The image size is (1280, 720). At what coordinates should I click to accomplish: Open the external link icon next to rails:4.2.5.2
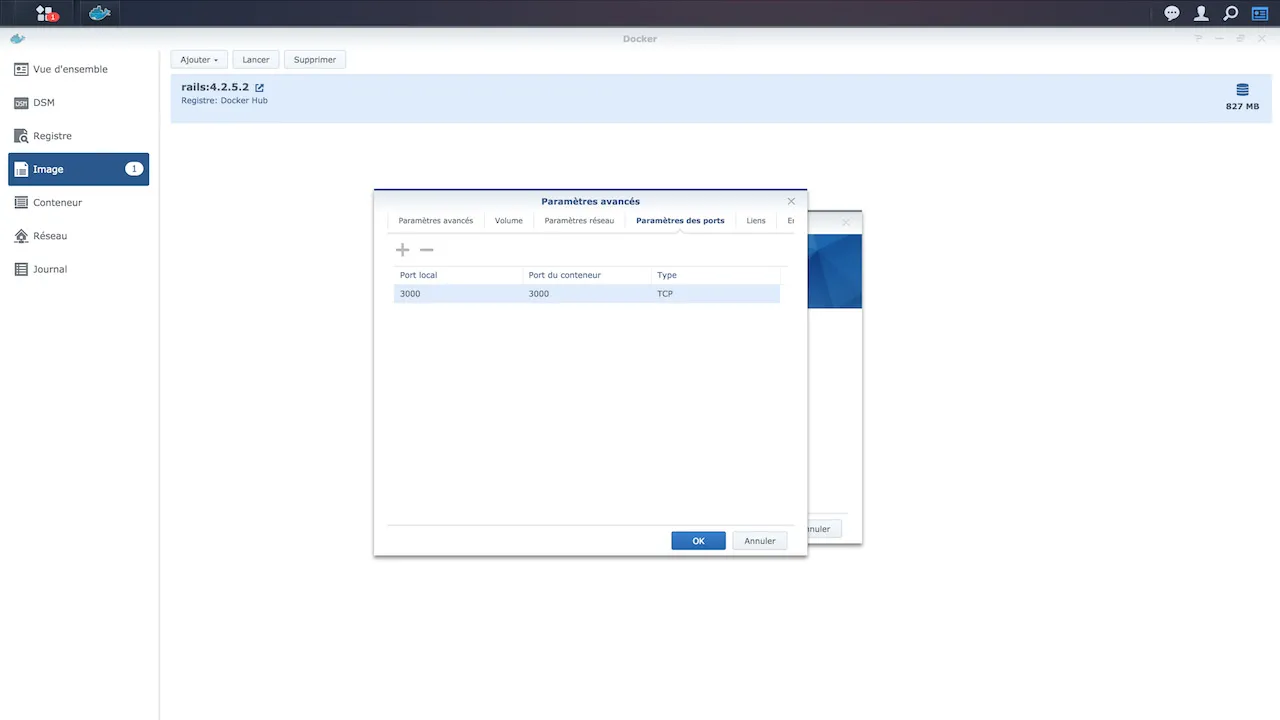(x=259, y=88)
